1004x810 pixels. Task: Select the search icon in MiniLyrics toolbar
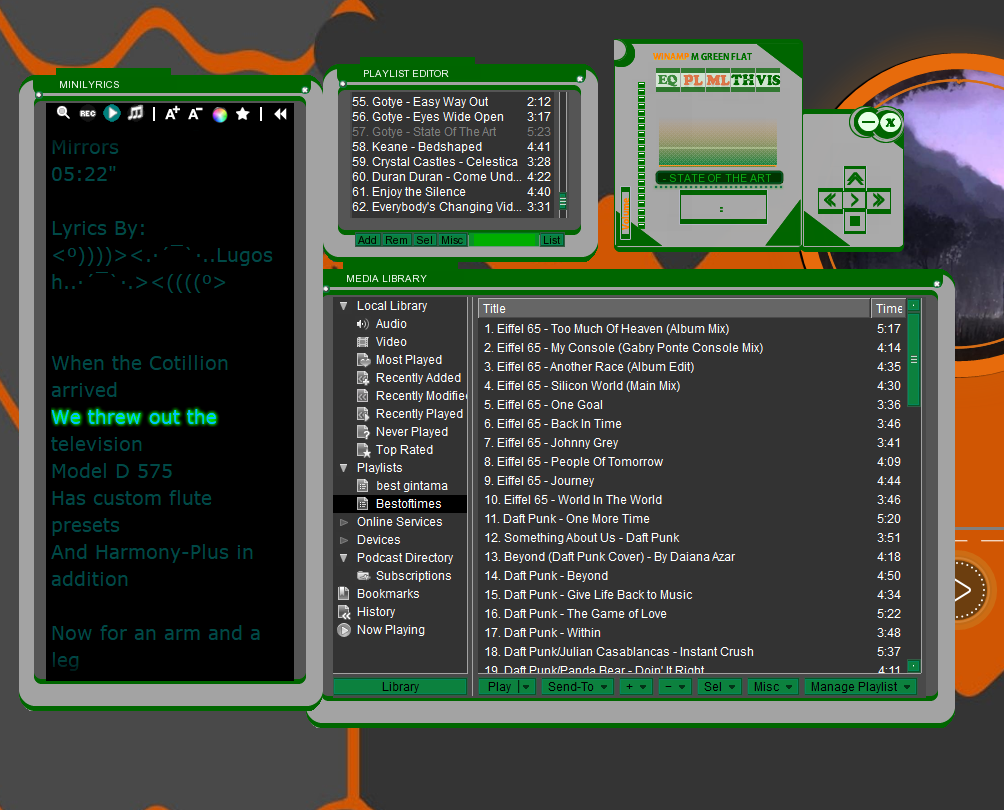click(62, 113)
